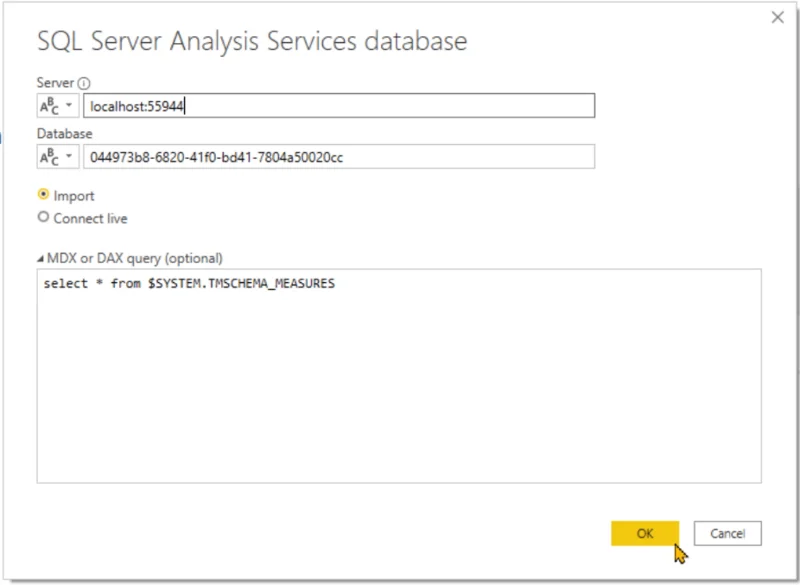This screenshot has height=585, width=800.
Task: Click the Server info icon
Action: [x=84, y=83]
